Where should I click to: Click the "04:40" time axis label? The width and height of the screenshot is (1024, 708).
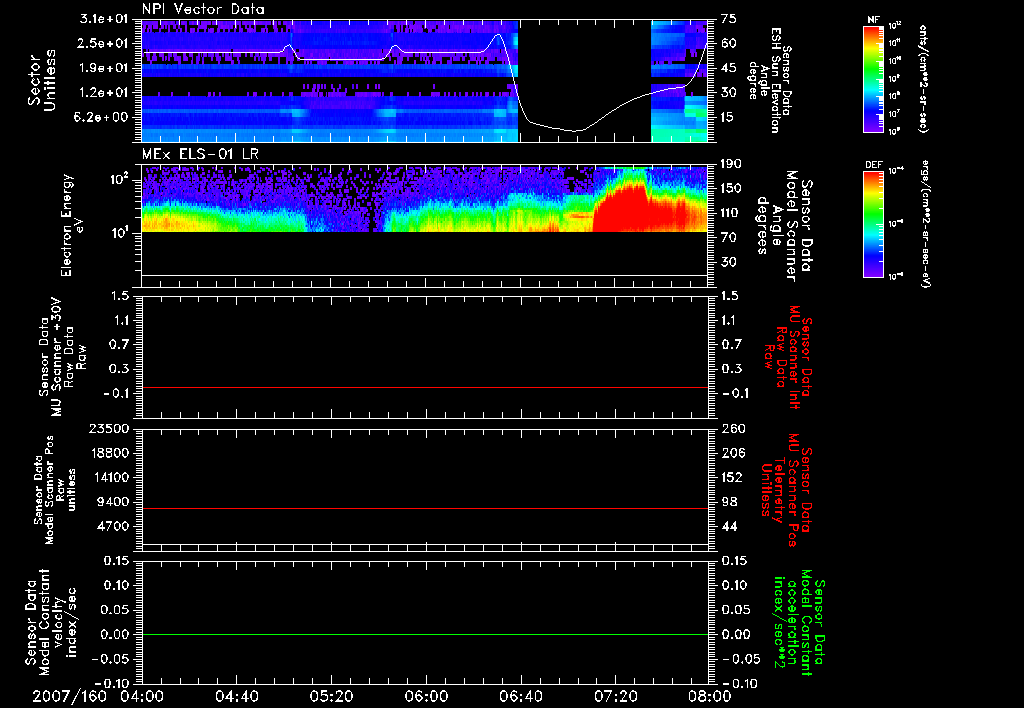[x=236, y=696]
